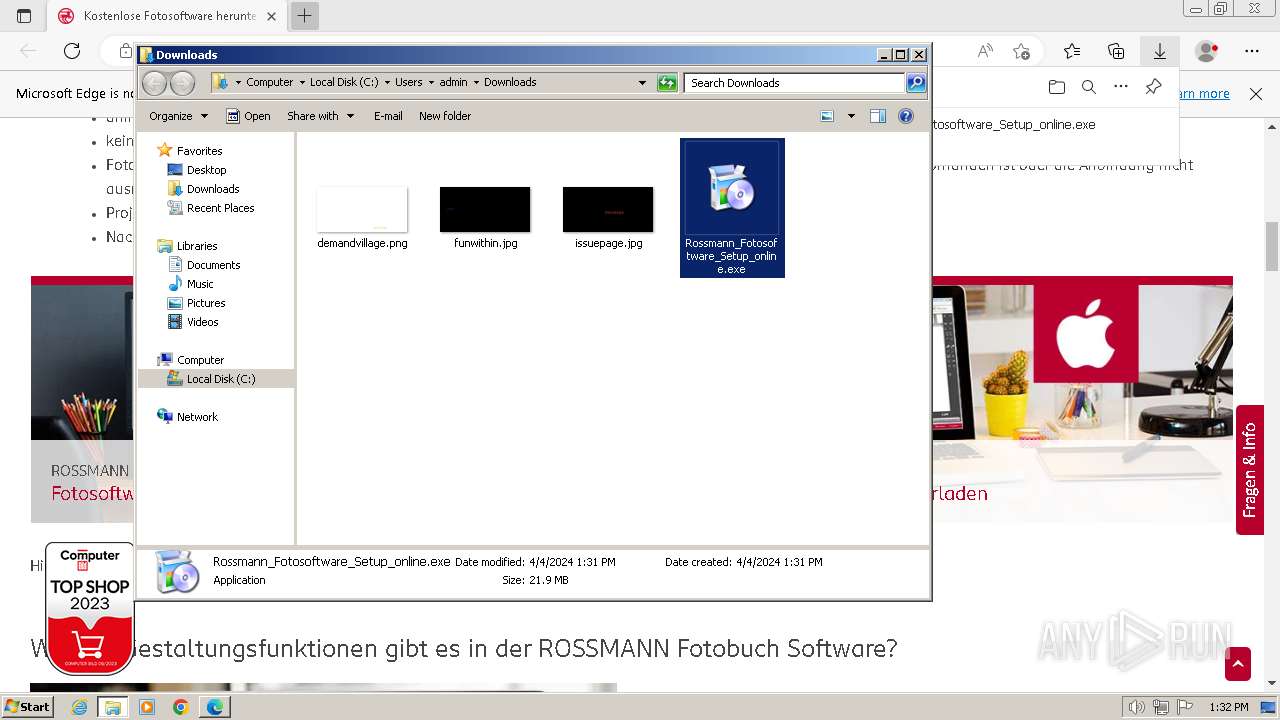Expand address bar previous locations dropdown

(642, 83)
